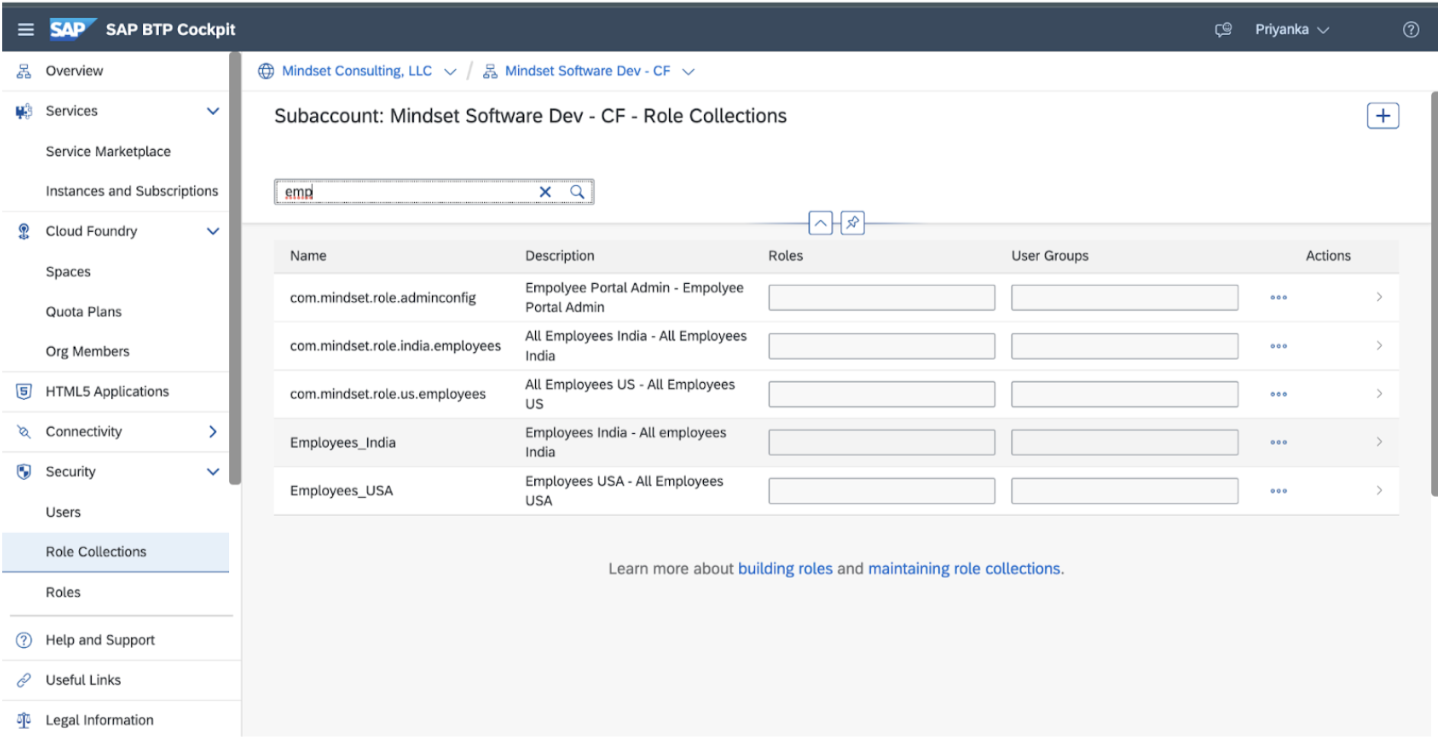Viewport: 1444px width, 740px height.
Task: Click the SAP logo in the header
Action: [71, 28]
